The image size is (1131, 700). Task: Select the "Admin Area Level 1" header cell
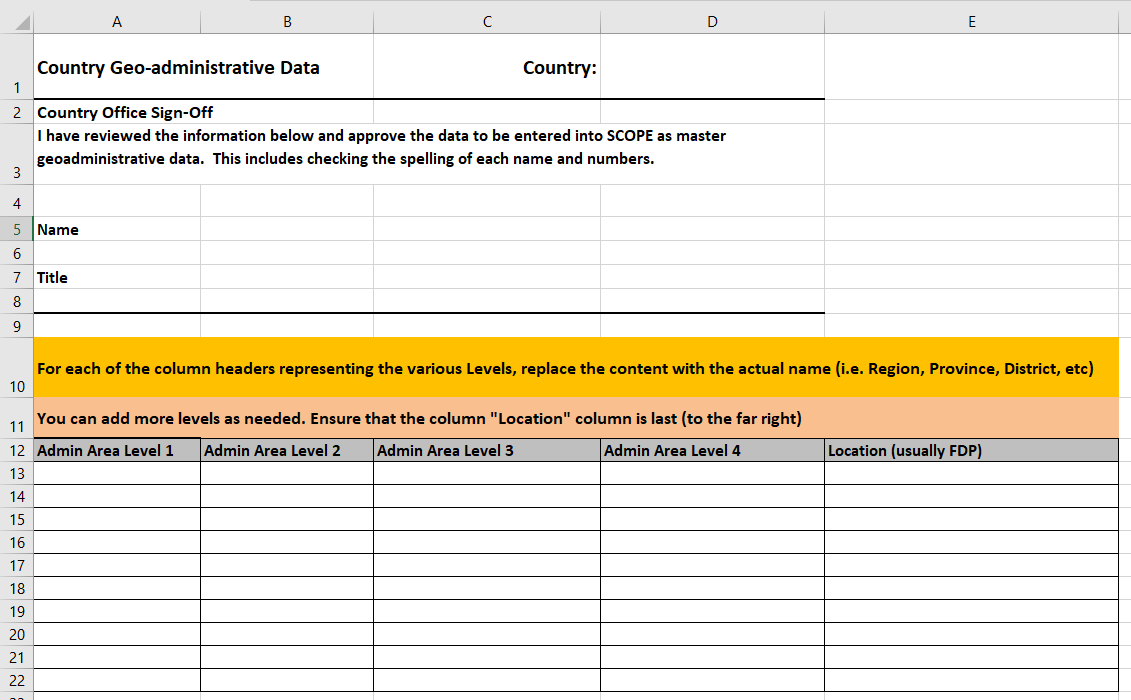tap(116, 450)
